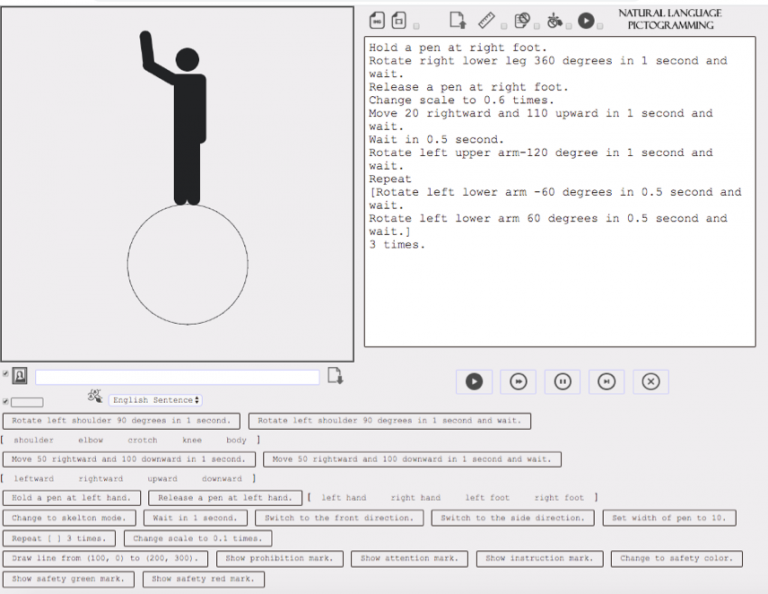Click the black play icon in top toolbar
The image size is (768, 594).
(x=586, y=21)
